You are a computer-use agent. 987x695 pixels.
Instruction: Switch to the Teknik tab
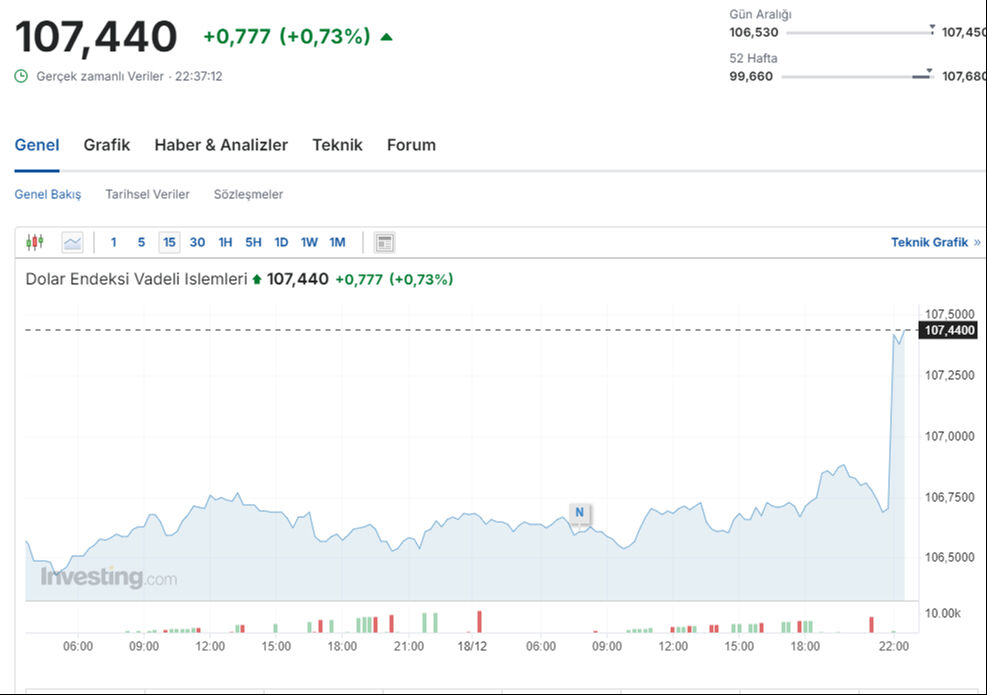[338, 145]
